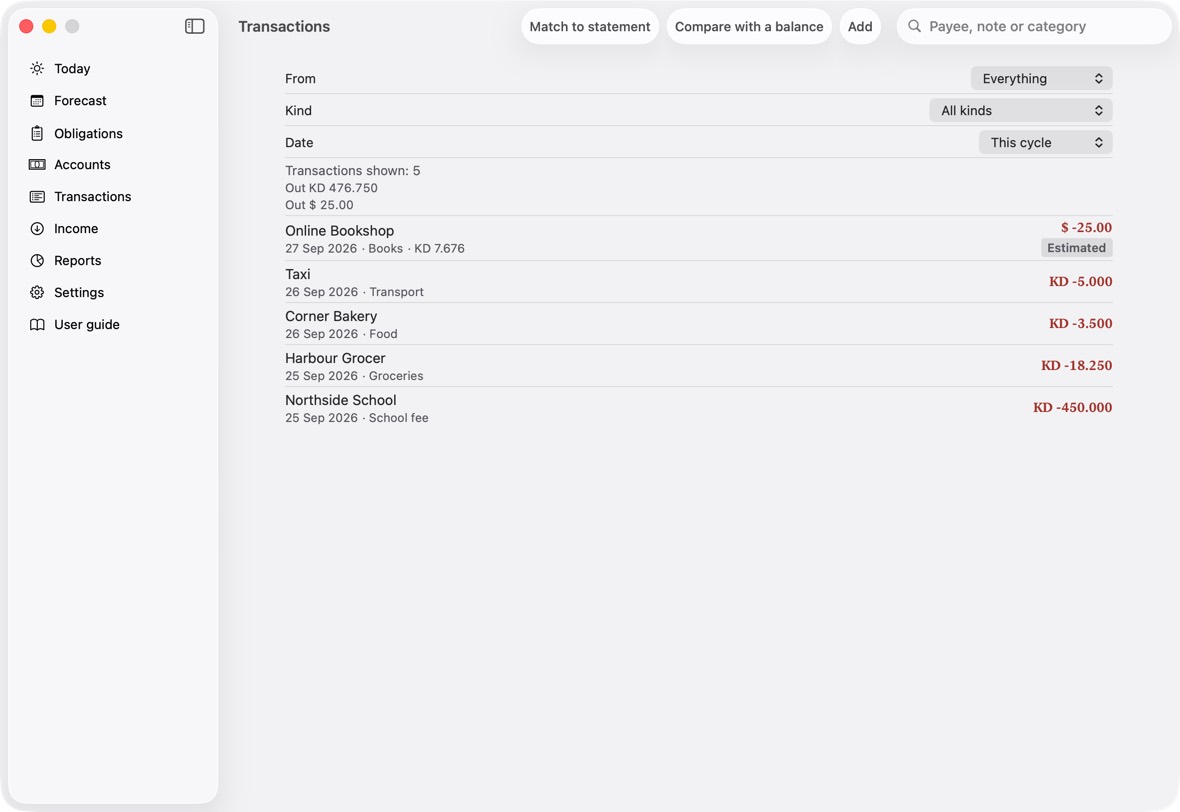This screenshot has width=1180, height=812.
Task: Open the User guide page
Action: point(87,324)
